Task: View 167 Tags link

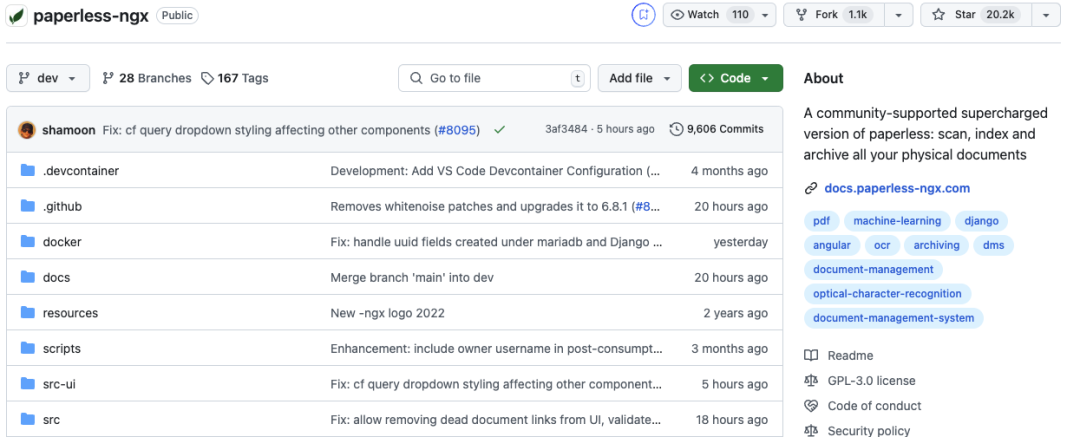Action: pyautogui.click(x=235, y=78)
